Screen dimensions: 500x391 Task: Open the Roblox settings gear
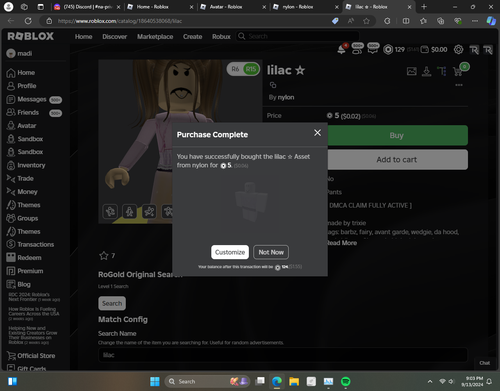458,50
